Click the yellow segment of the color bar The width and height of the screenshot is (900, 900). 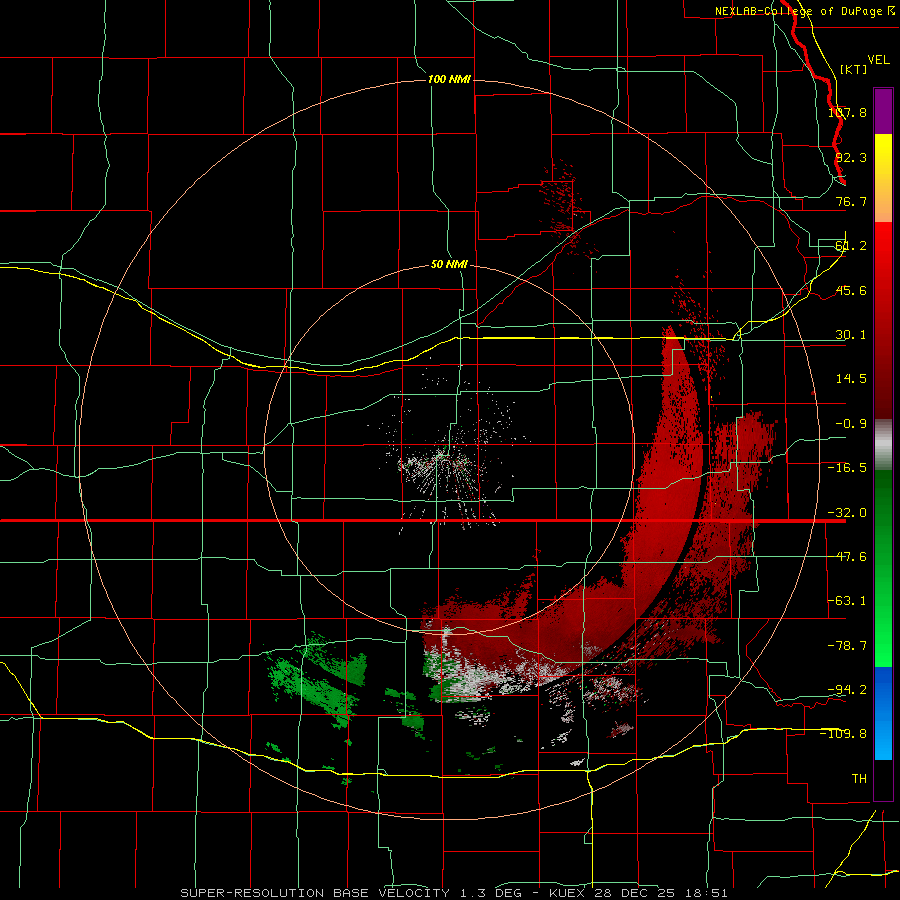[883, 178]
